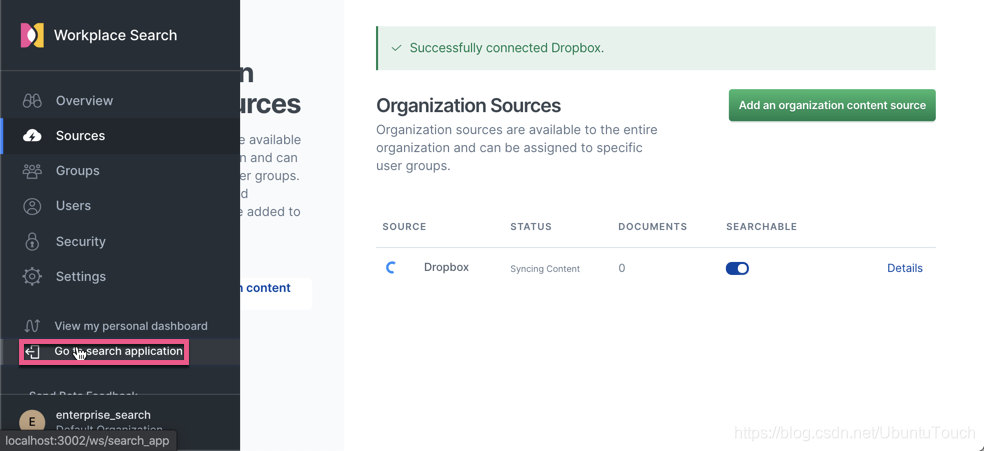The image size is (984, 451).
Task: Click the Syncing Content status text
Action: click(x=545, y=268)
